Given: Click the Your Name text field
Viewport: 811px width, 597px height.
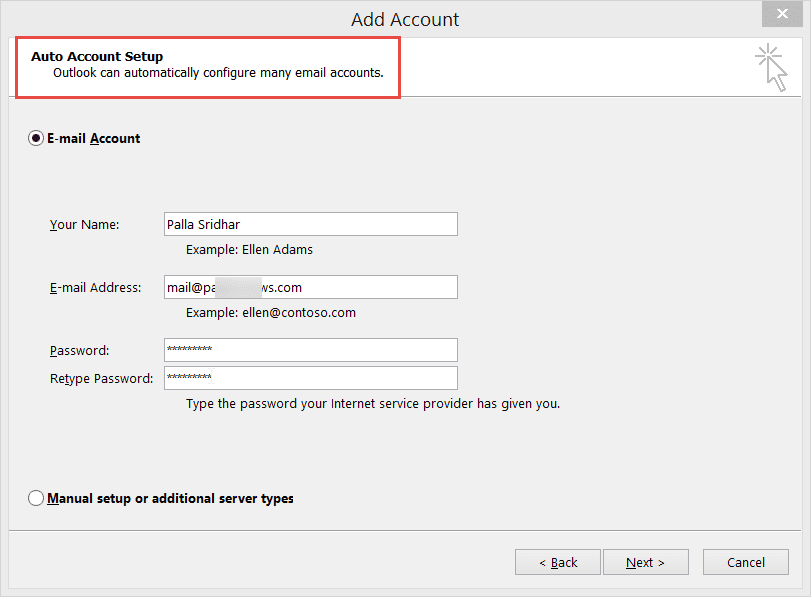Looking at the screenshot, I should coord(310,224).
